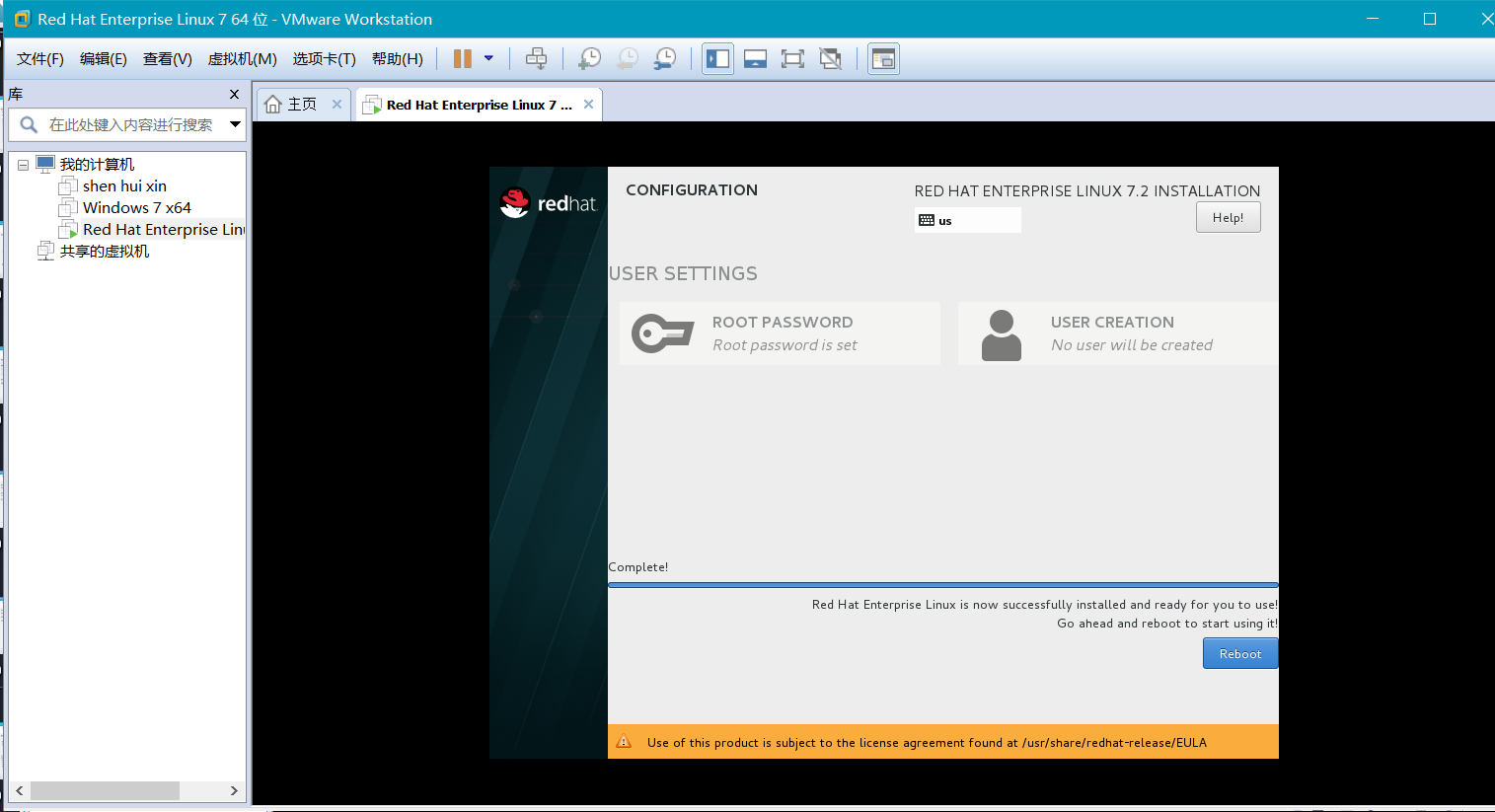Revert to the previous snapshot
The image size is (1495, 812).
click(x=628, y=59)
